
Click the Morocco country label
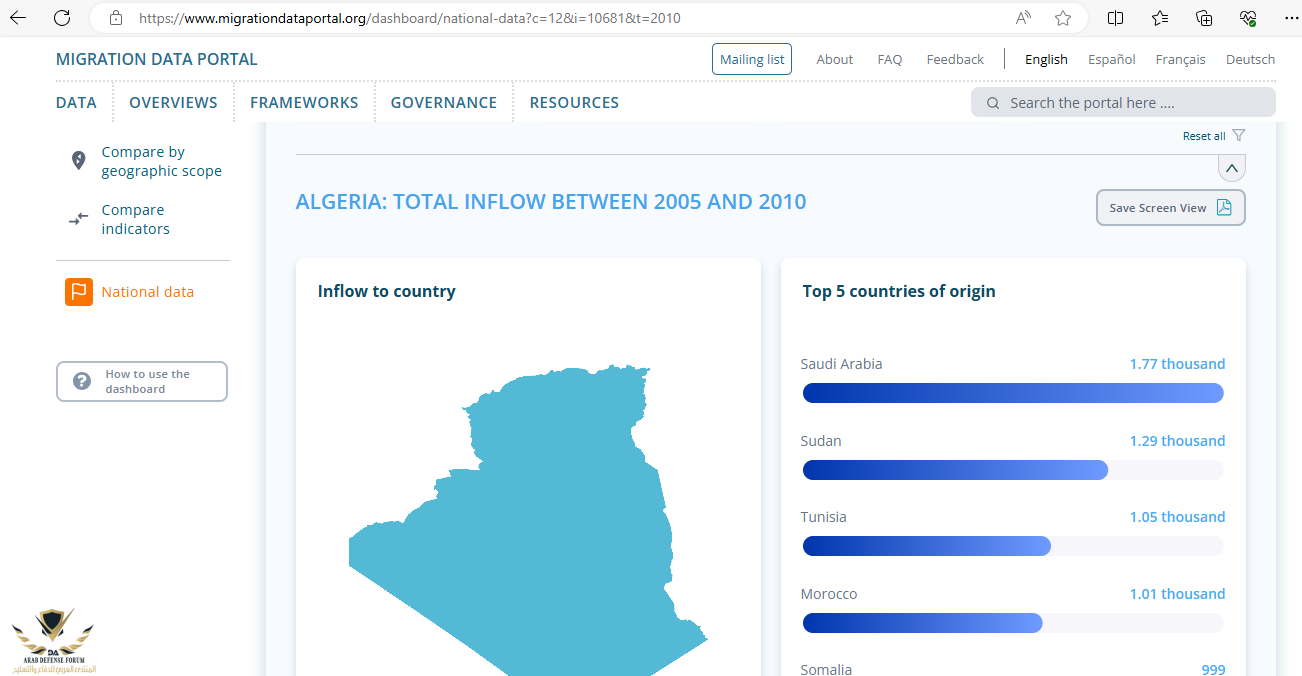click(829, 594)
